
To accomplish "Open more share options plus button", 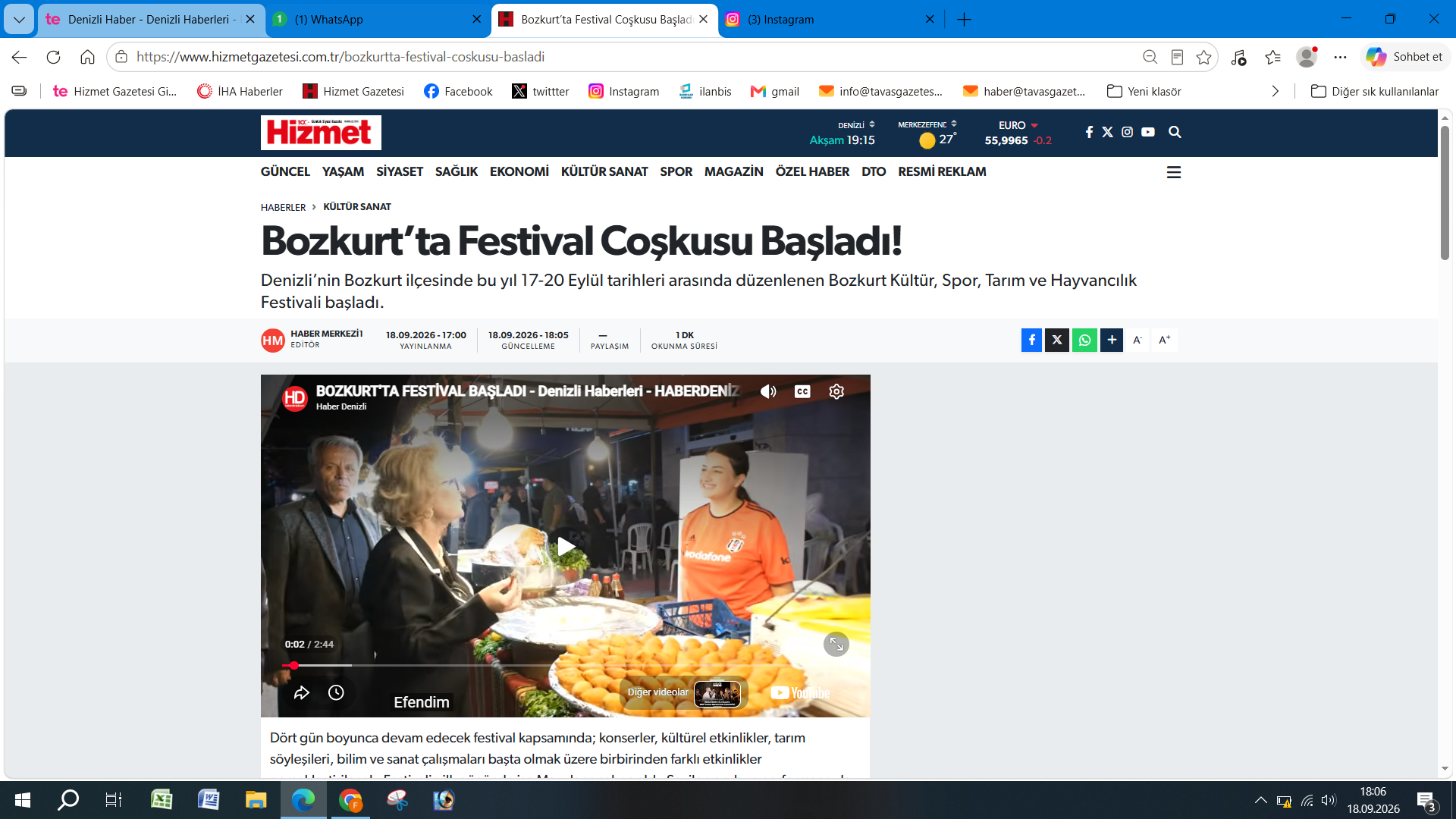I will click(1112, 340).
